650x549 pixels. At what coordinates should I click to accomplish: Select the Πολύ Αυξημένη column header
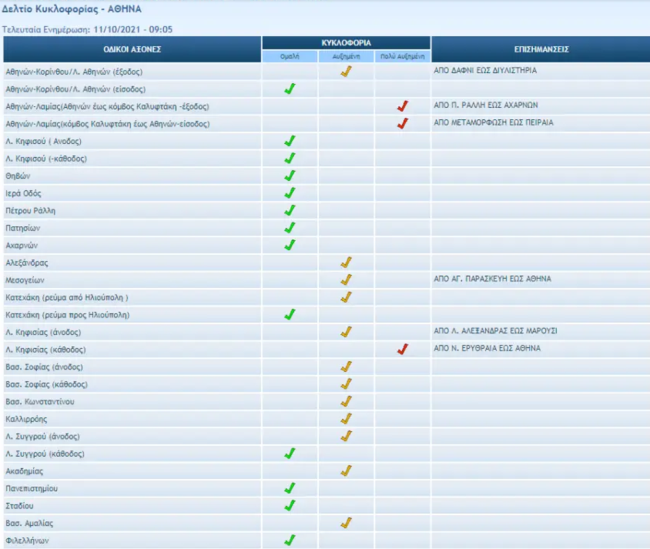pyautogui.click(x=402, y=57)
